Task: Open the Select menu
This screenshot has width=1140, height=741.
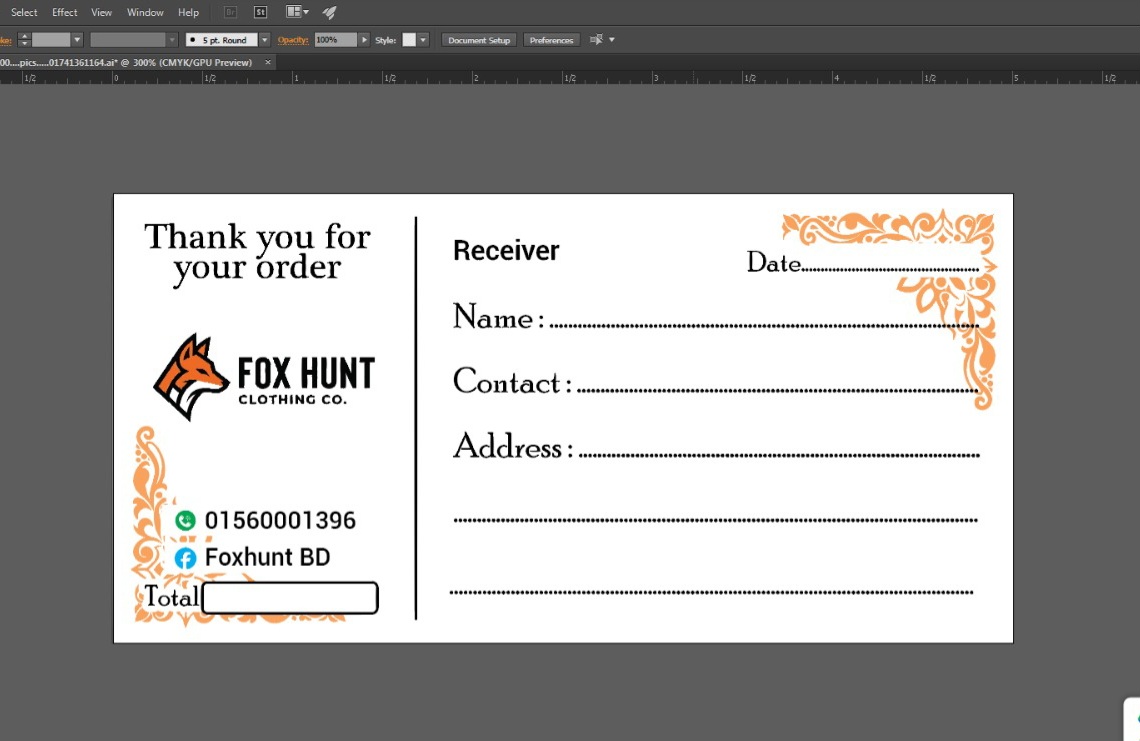Action: (x=24, y=12)
